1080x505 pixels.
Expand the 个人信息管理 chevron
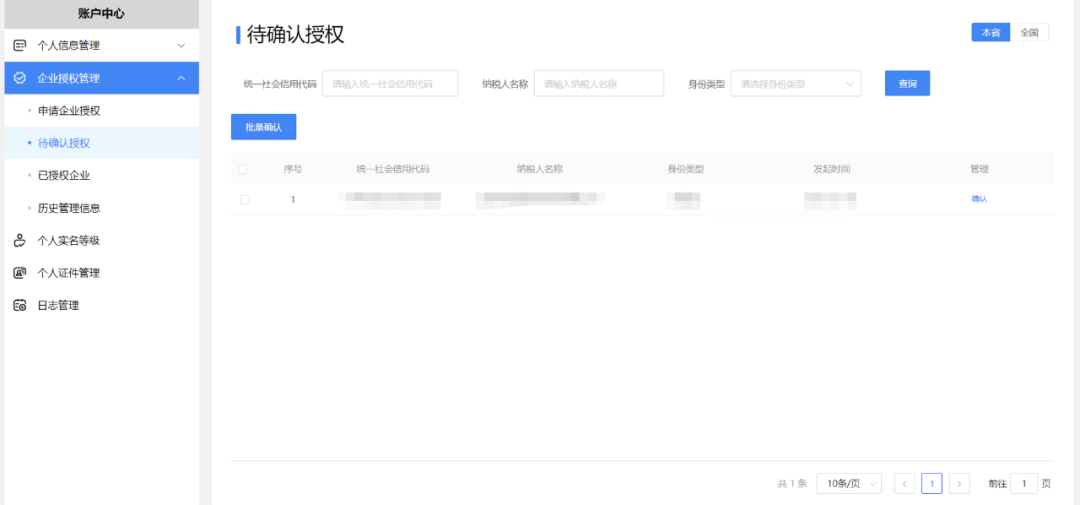181,45
